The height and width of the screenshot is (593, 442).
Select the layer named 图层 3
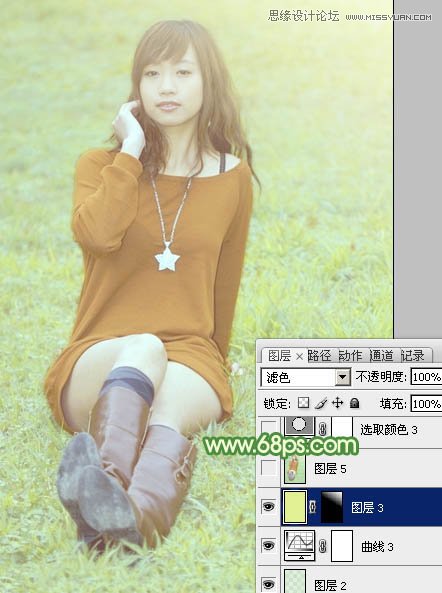(367, 508)
